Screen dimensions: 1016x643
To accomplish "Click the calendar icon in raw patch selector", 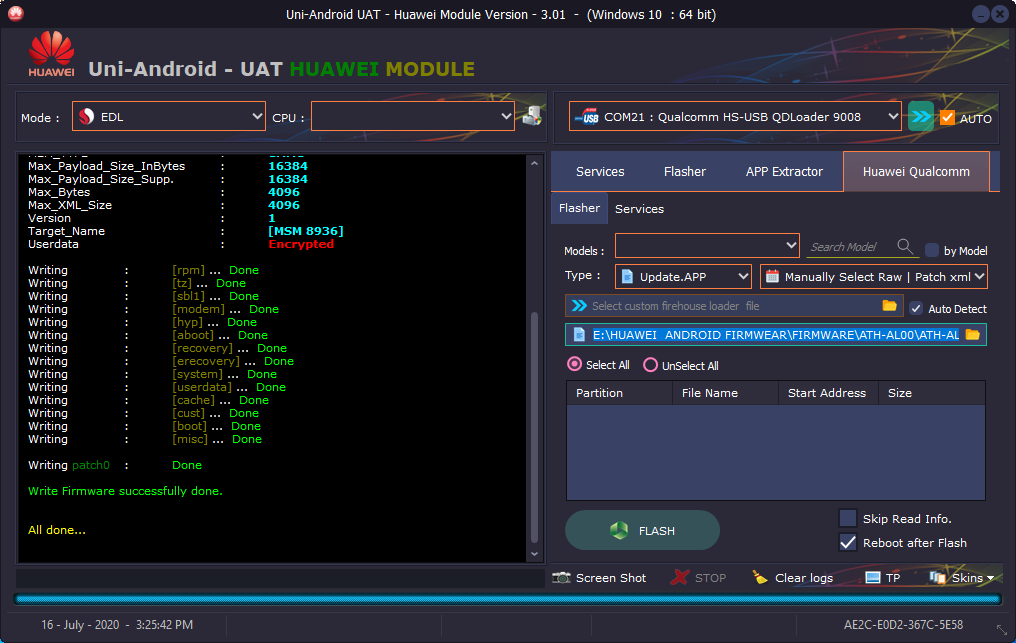I will 772,277.
